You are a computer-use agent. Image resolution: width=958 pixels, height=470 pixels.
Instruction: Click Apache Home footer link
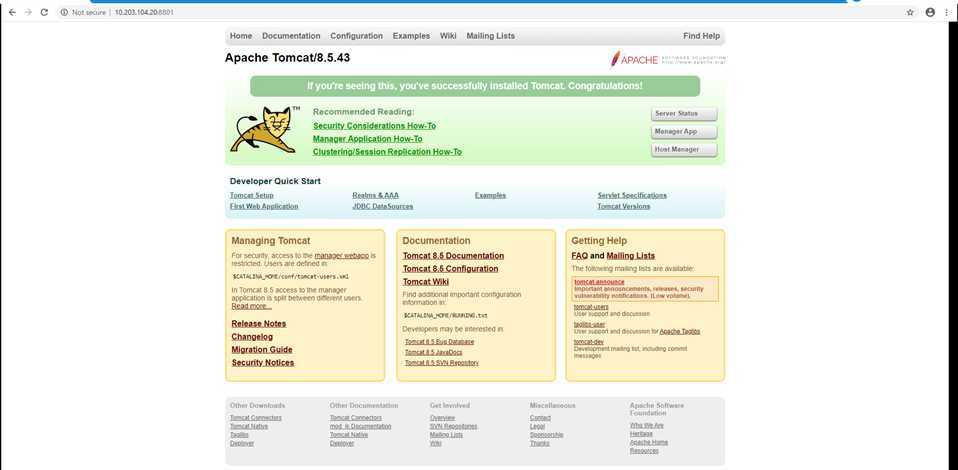click(x=649, y=442)
